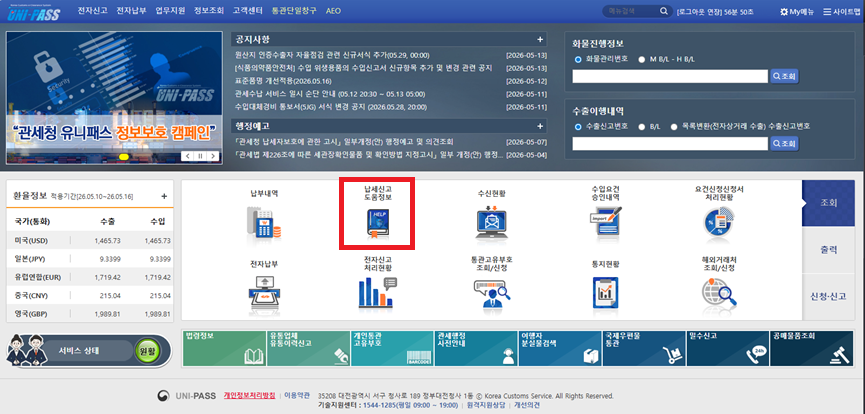Open the 원격지원상담 footer link
865x414 pixels.
488,405
